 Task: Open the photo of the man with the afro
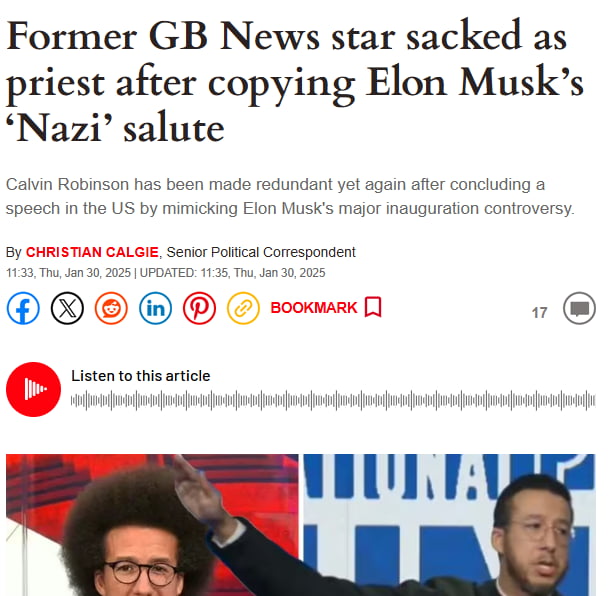pos(152,525)
